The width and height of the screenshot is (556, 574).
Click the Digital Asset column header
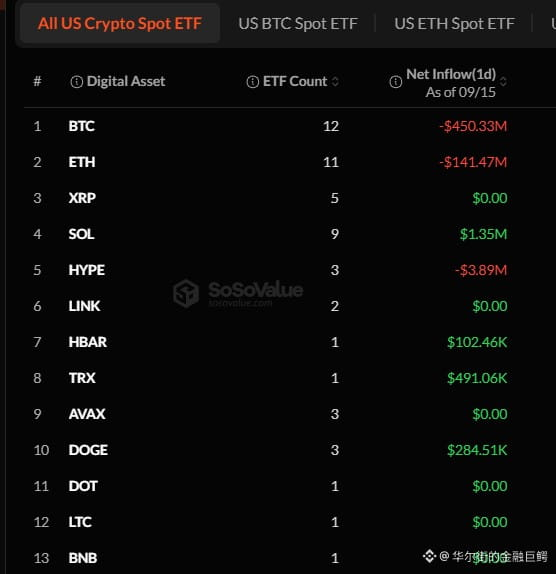pyautogui.click(x=126, y=81)
